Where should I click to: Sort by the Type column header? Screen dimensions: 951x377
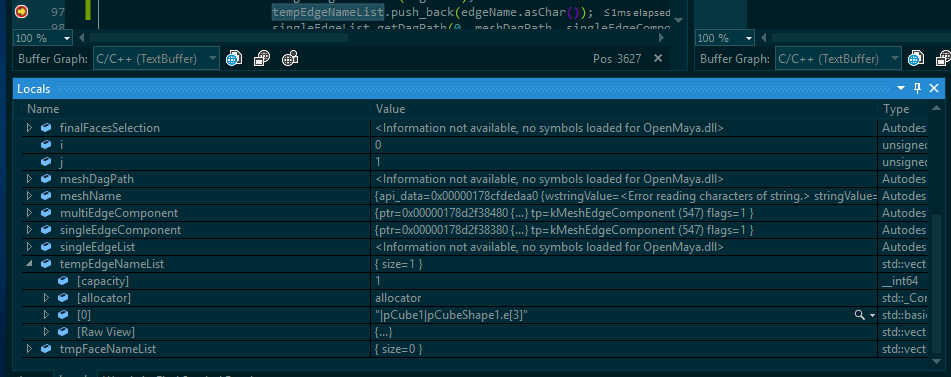click(902, 109)
